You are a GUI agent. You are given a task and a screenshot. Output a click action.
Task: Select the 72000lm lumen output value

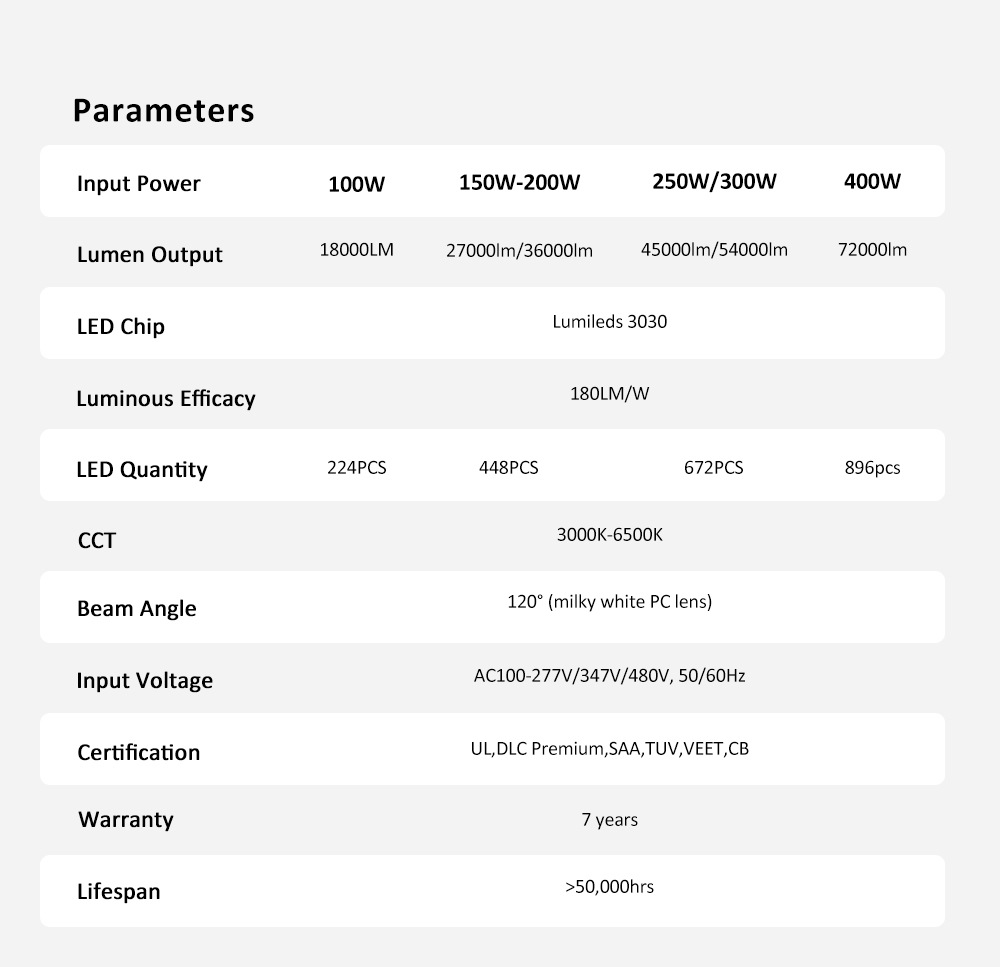coord(872,250)
